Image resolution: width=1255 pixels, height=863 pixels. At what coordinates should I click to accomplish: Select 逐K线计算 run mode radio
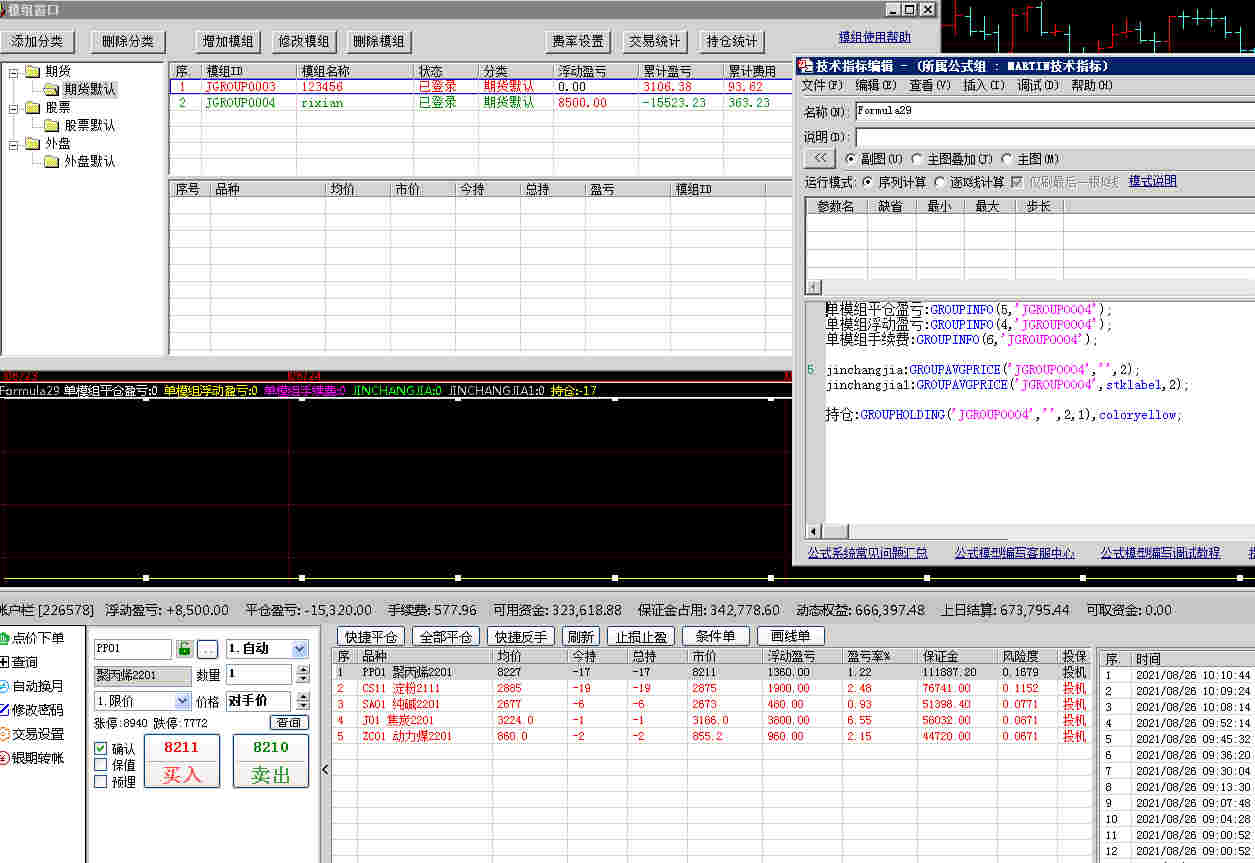coord(939,182)
